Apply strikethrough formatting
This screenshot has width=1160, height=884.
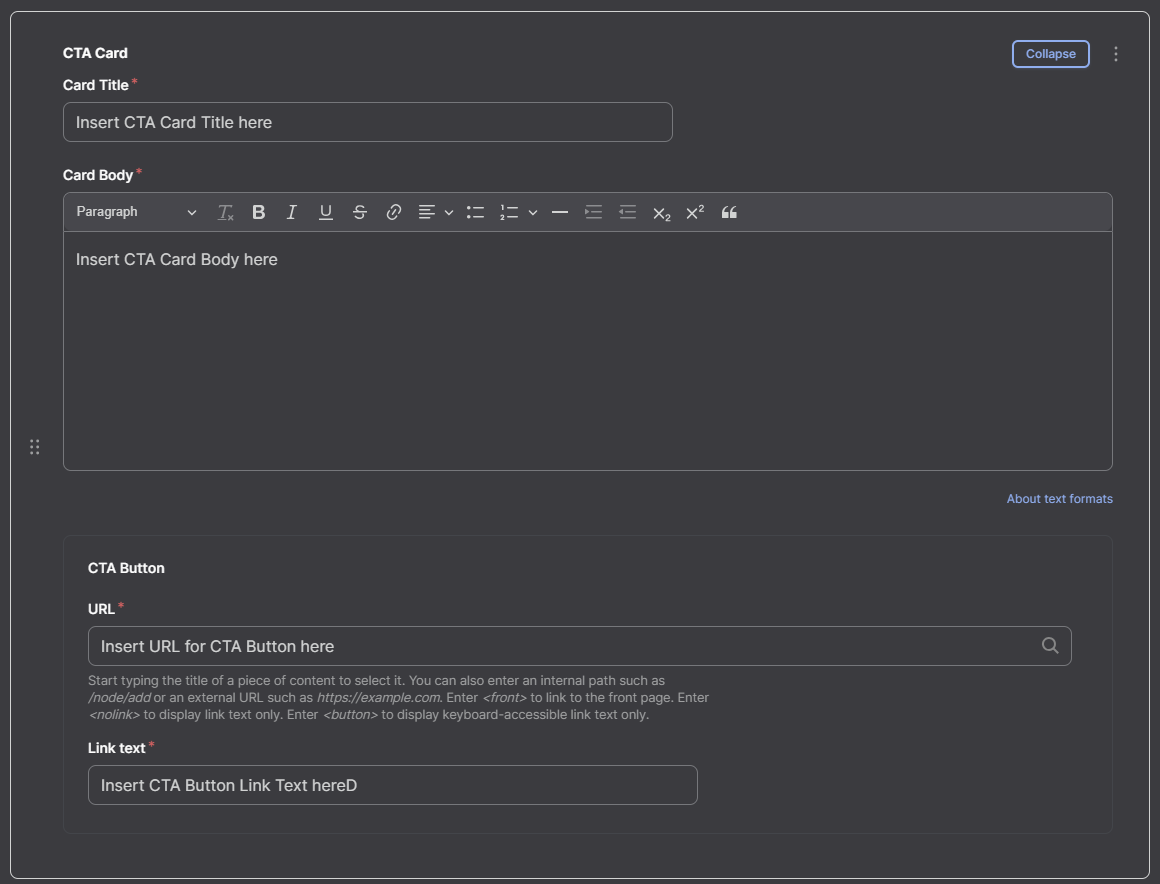point(360,212)
